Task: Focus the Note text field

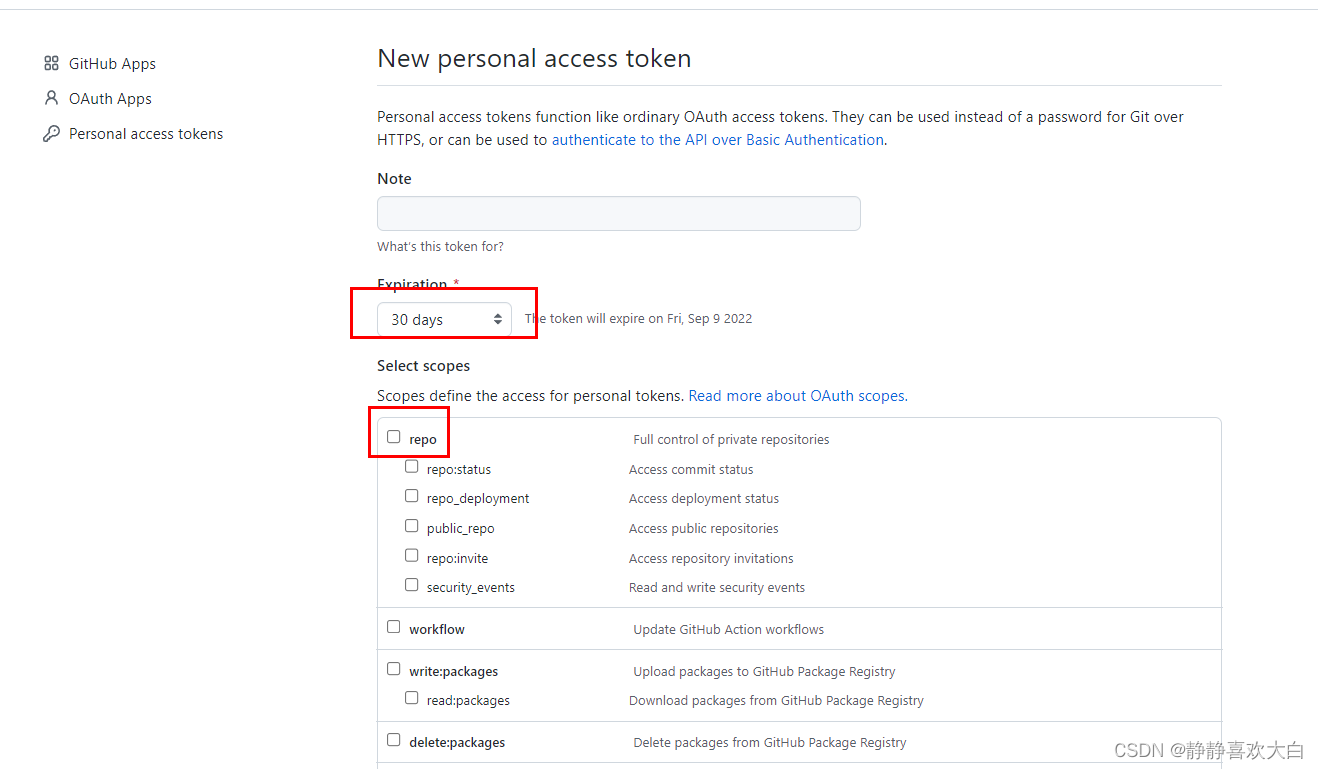Action: [x=618, y=213]
